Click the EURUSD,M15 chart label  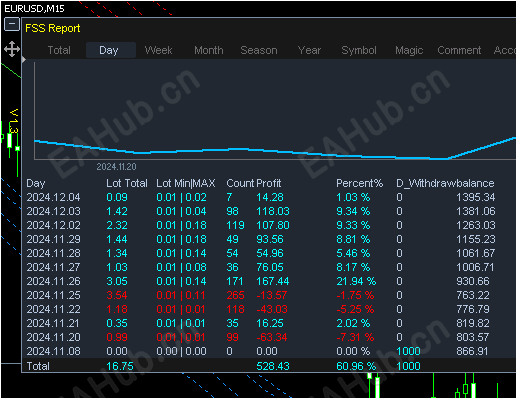click(34, 8)
